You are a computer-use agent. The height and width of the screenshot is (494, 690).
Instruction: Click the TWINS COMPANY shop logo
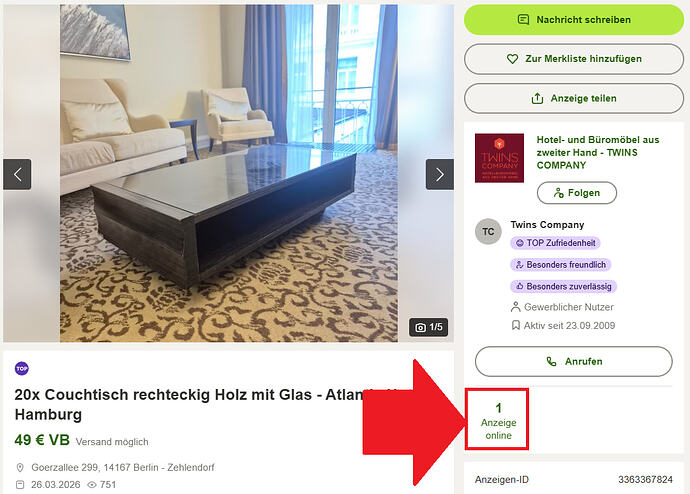pos(499,158)
